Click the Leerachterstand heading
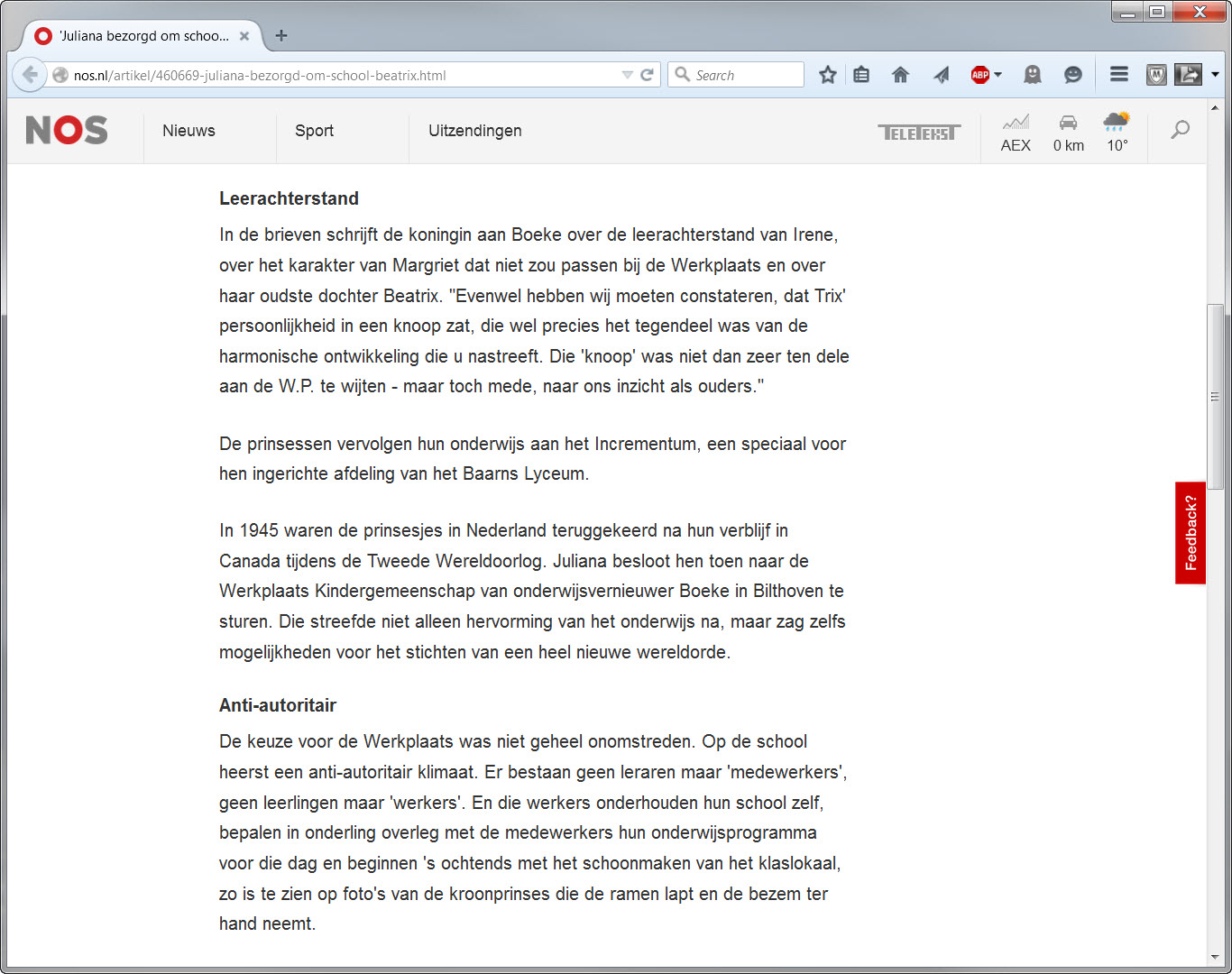 tap(289, 198)
